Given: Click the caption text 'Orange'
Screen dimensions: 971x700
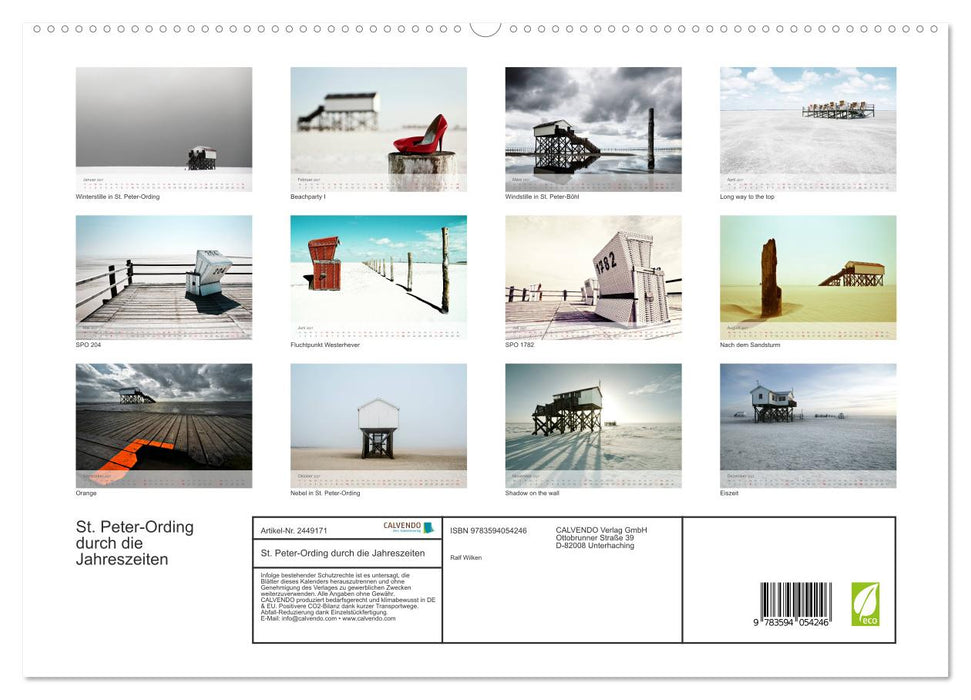Looking at the screenshot, I should pos(86,493).
